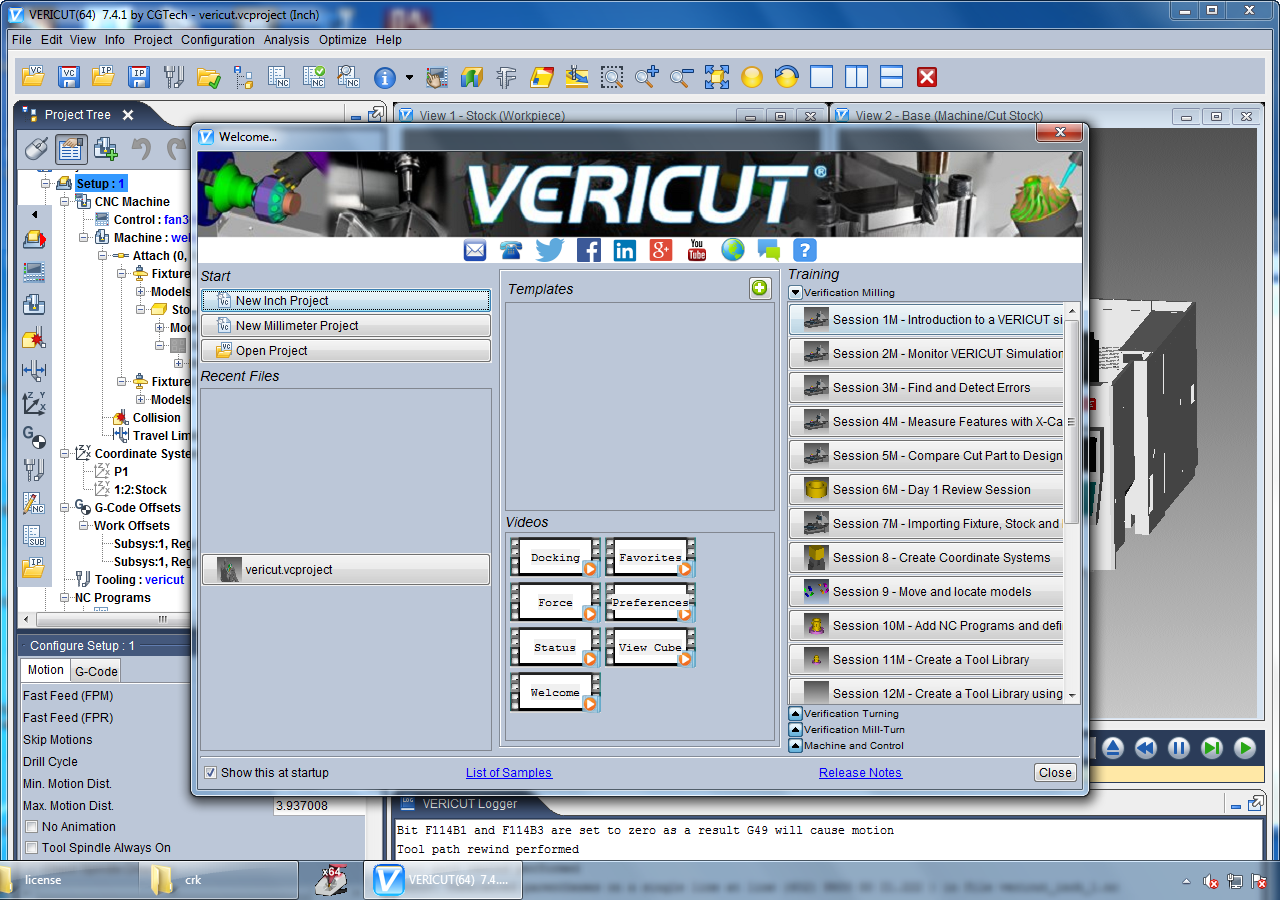Viewport: 1280px width, 900px height.
Task: Enable Tool Spindle Always On checkbox
Action: [31, 848]
